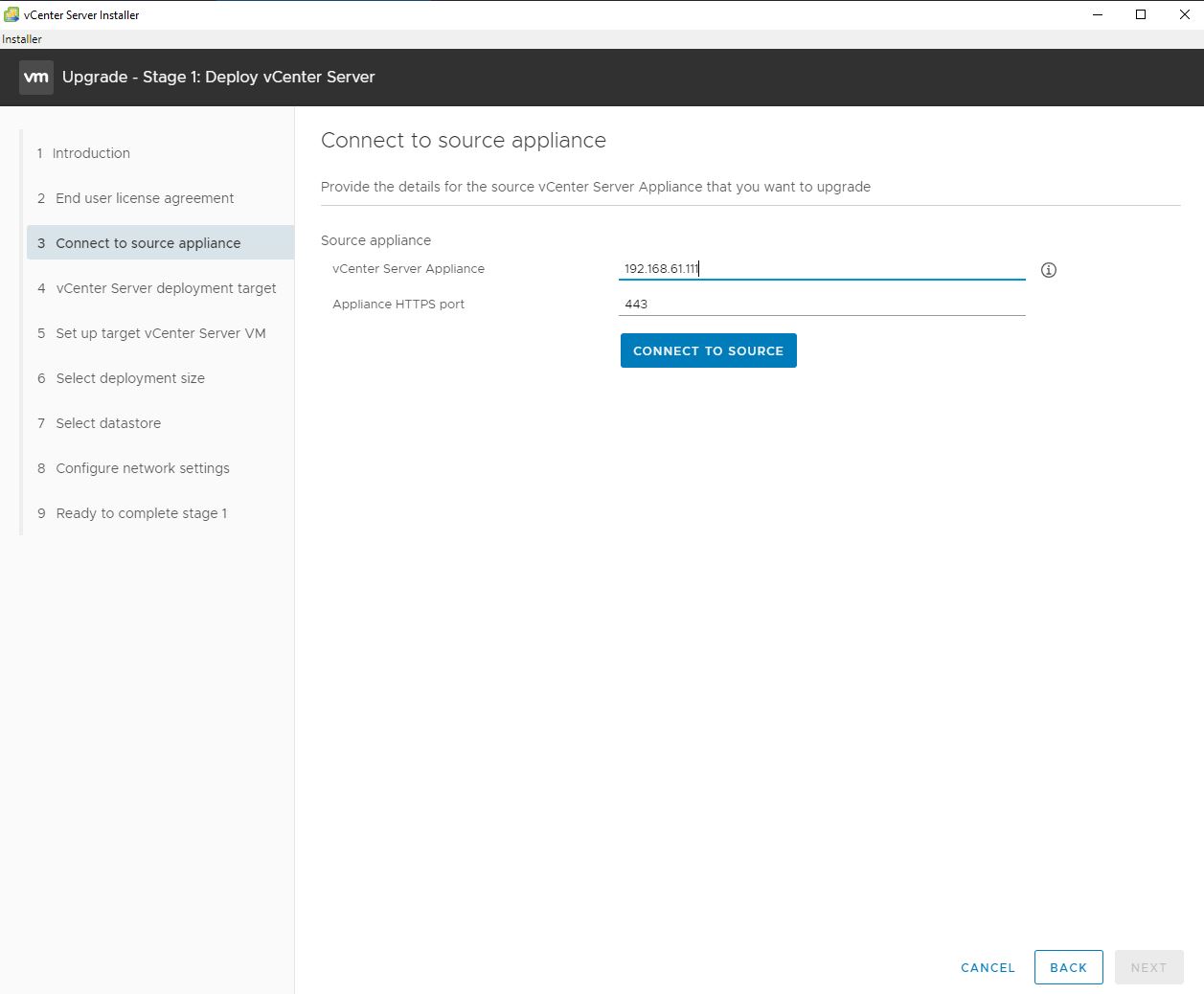
Task: Focus the vCenter Server Appliance address field
Action: tap(822, 269)
